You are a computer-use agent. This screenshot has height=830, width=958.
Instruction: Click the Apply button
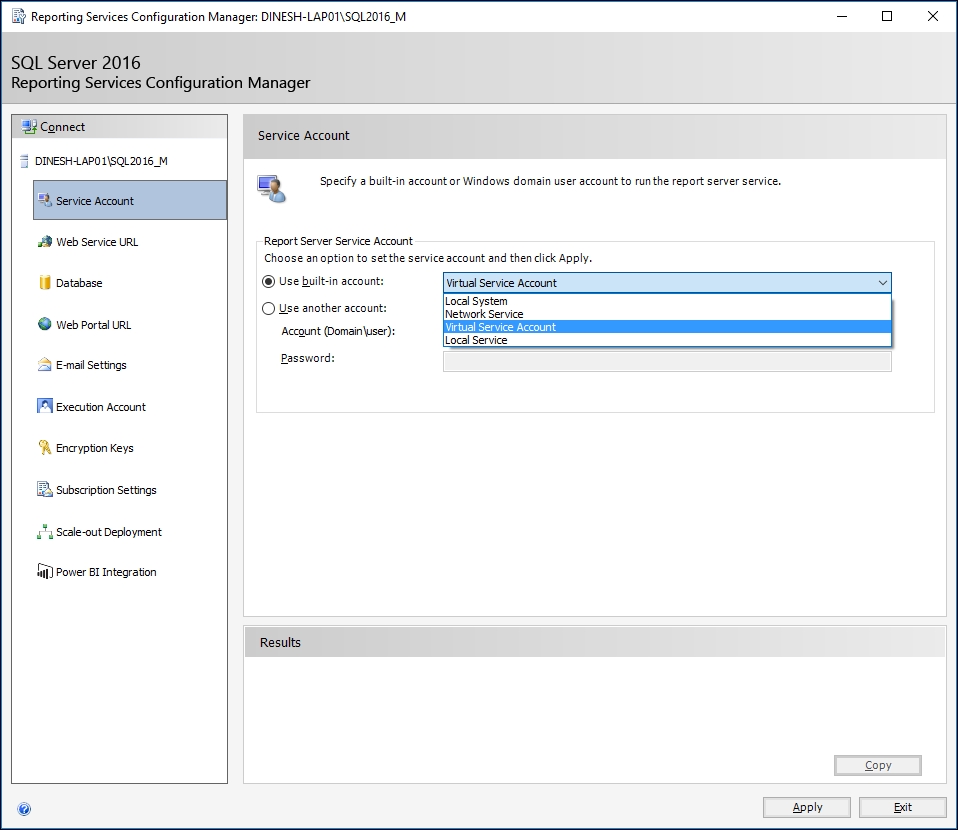[806, 807]
